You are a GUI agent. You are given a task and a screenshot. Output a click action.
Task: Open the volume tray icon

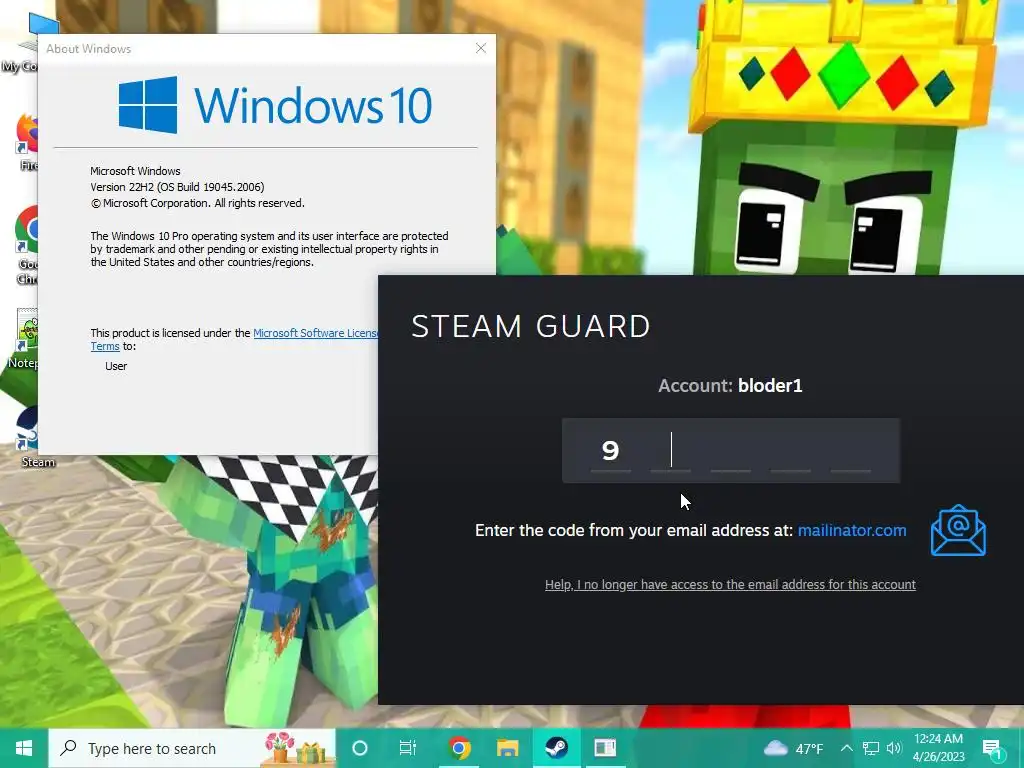[894, 748]
